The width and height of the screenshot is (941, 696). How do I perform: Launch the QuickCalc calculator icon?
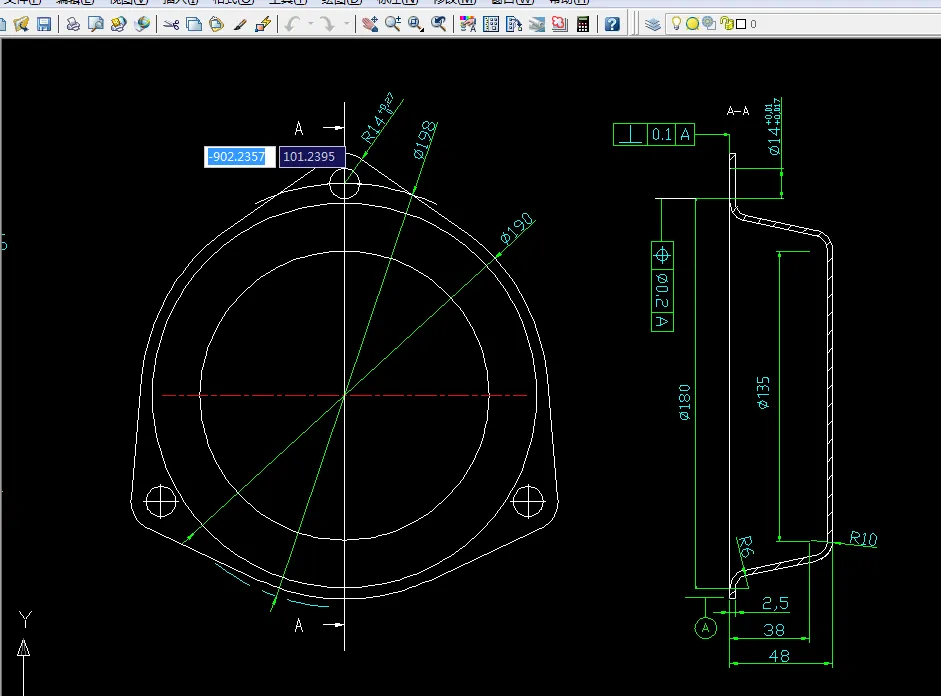point(582,24)
